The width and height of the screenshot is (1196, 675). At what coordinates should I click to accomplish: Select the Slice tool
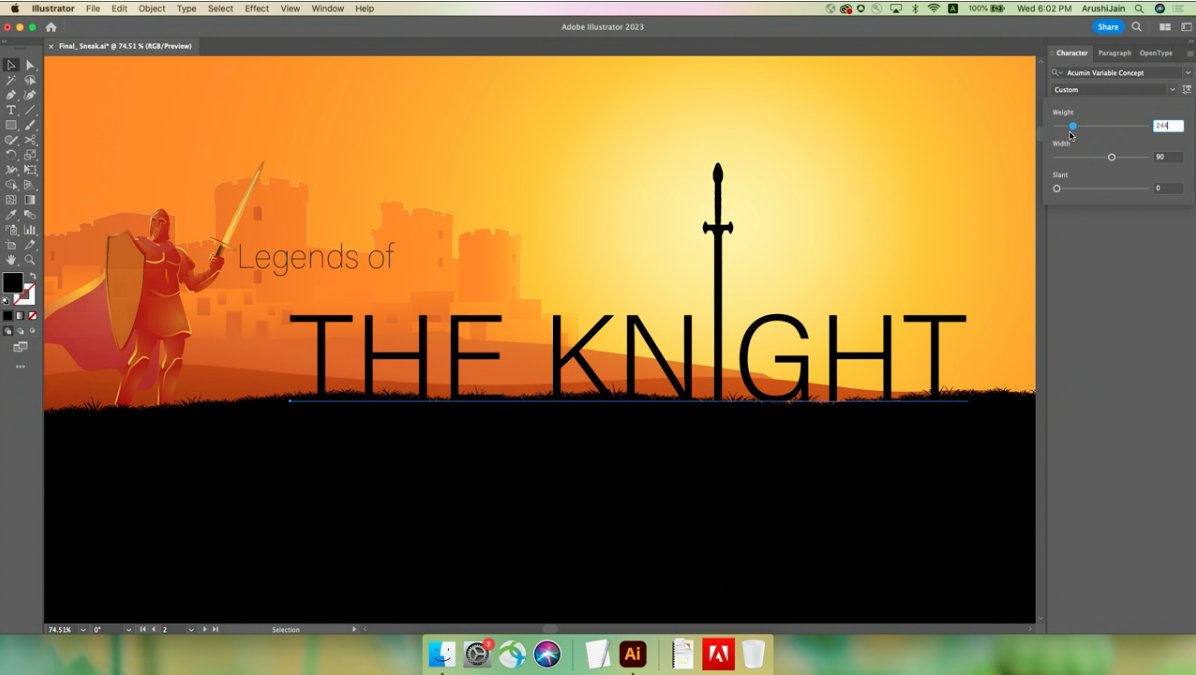[30, 245]
